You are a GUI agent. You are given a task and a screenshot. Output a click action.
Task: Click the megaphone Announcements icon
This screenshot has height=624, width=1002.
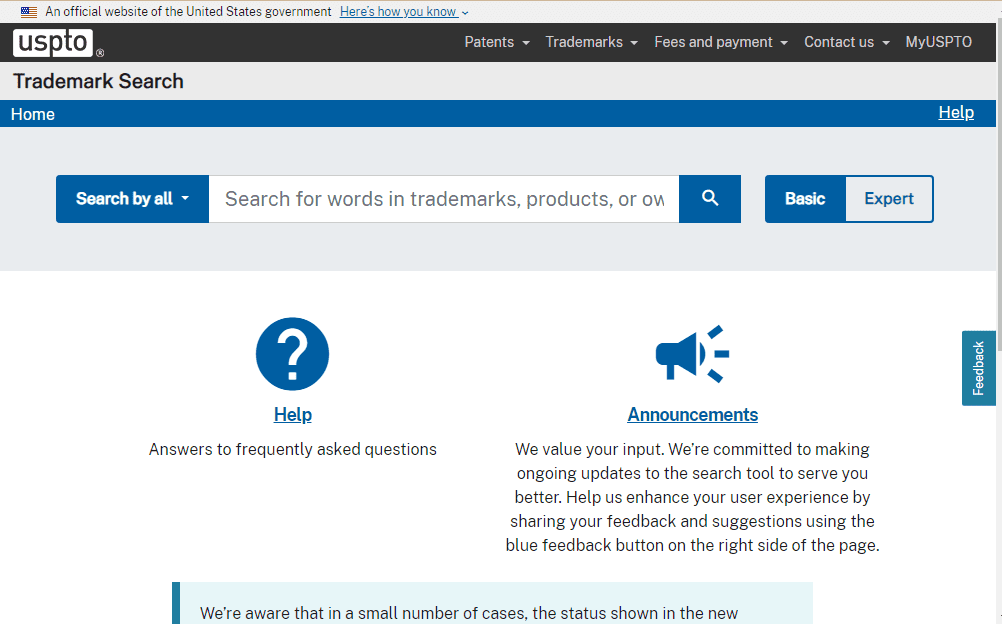click(693, 354)
